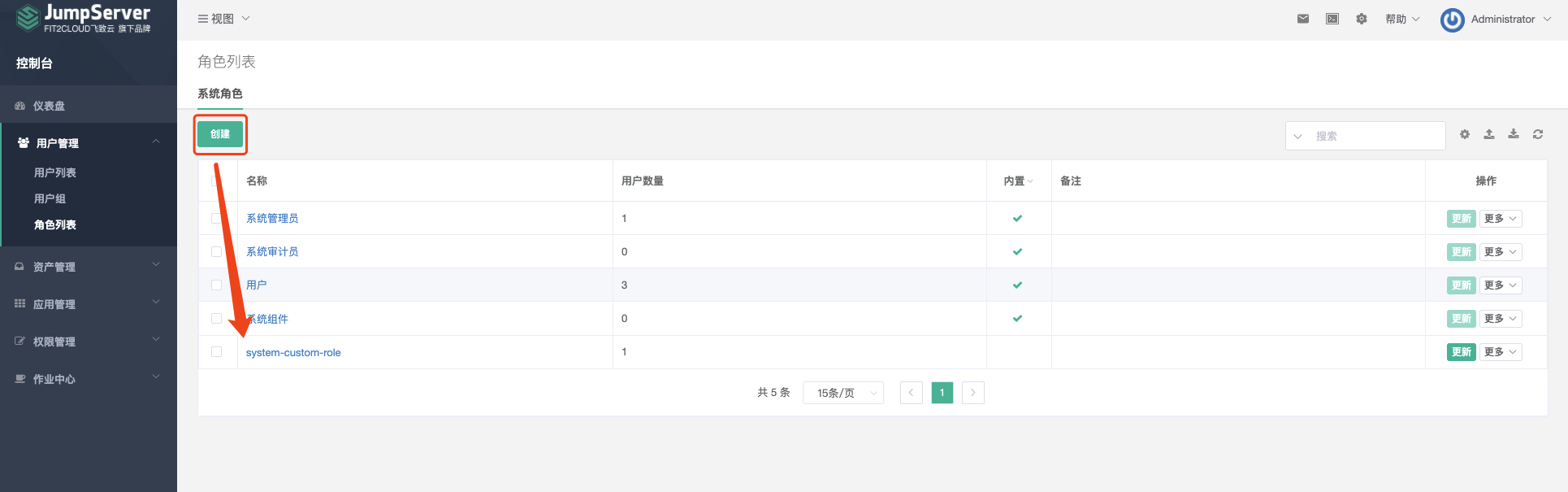Click the table column settings gear

click(x=1465, y=134)
